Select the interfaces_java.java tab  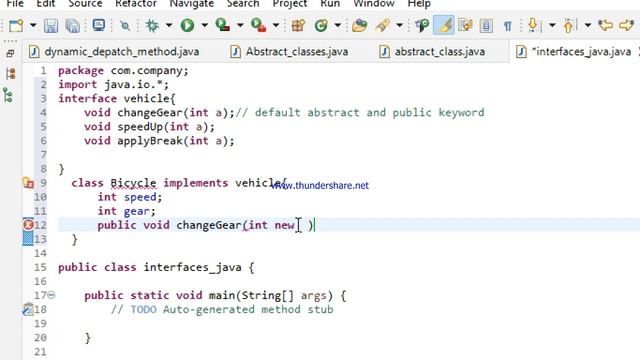(574, 52)
